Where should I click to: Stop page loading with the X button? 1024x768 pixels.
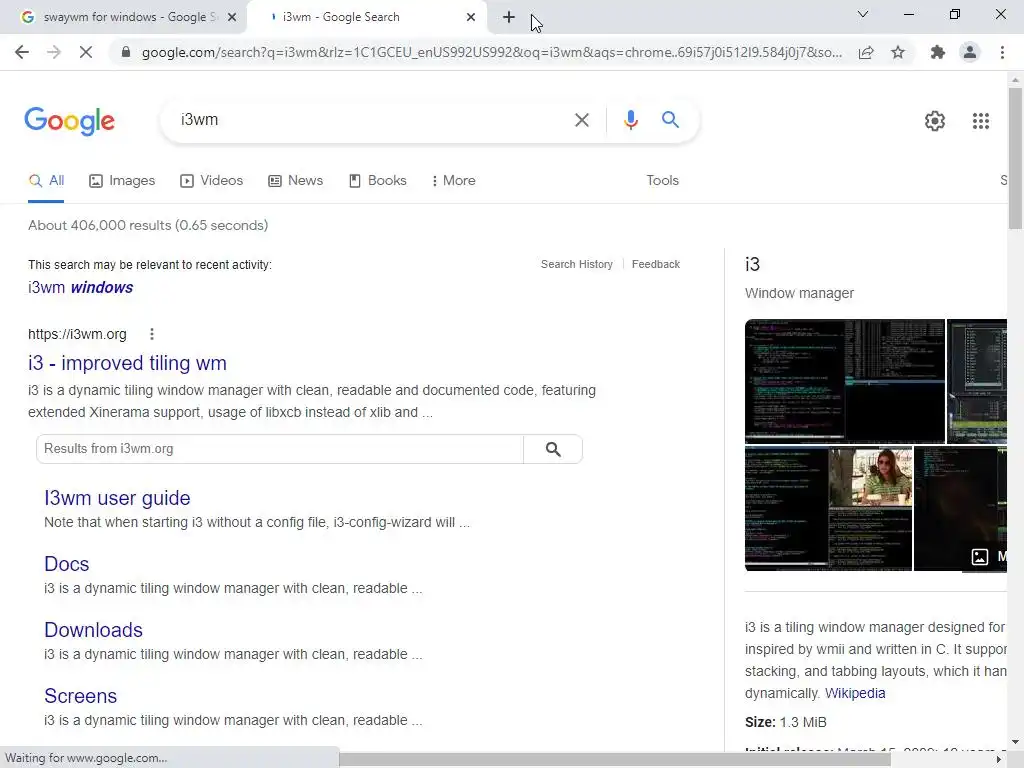86,52
